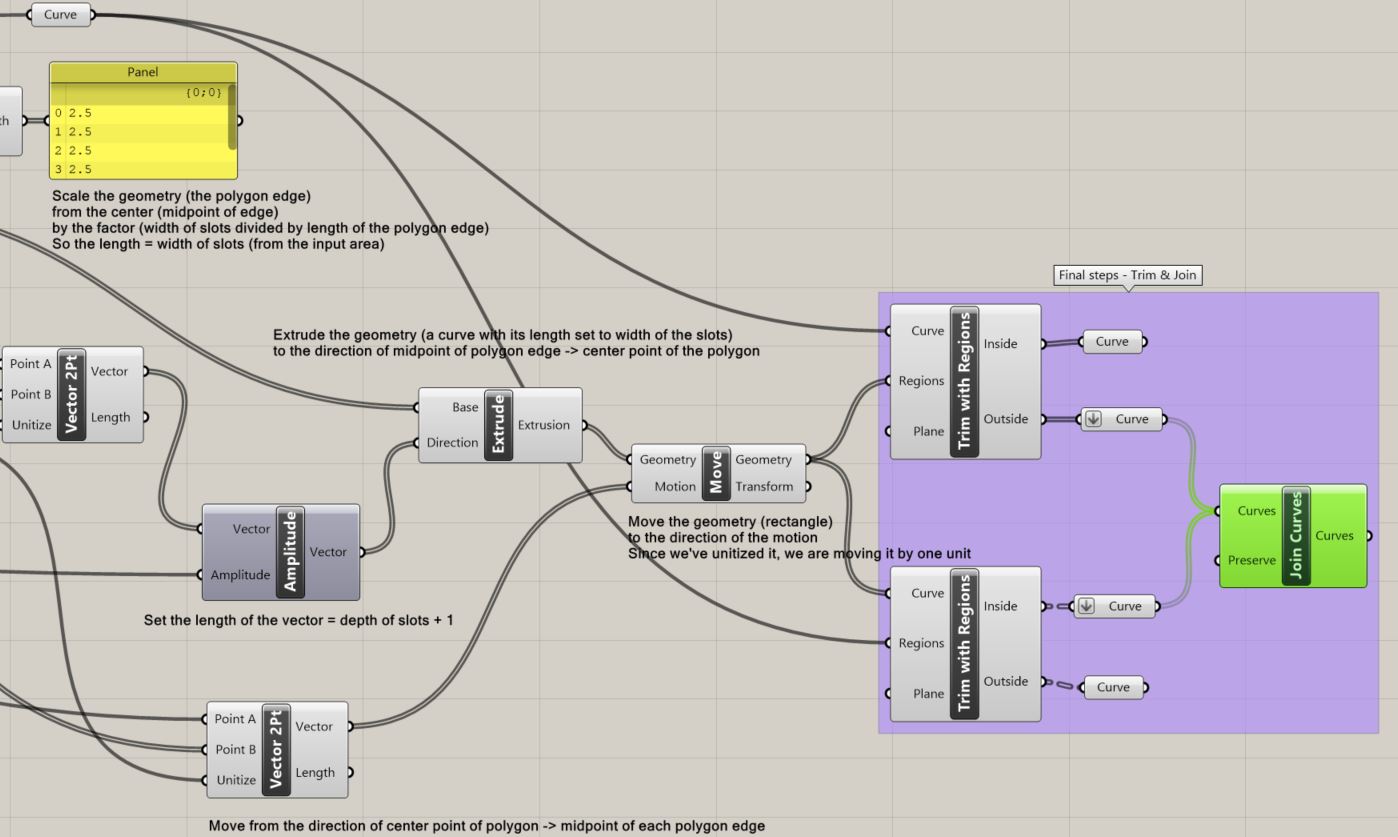
Task: Click the Extrude component's black name bar
Action: tap(498, 425)
